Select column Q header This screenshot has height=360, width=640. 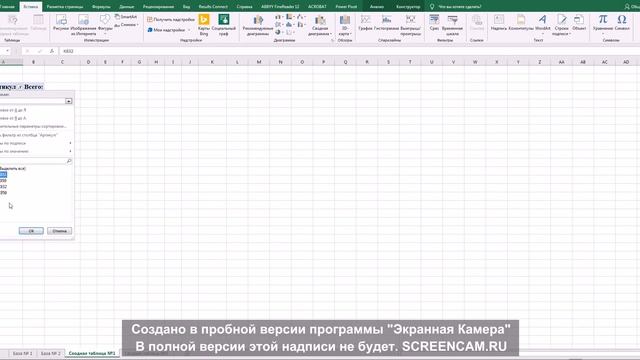[x=345, y=62]
